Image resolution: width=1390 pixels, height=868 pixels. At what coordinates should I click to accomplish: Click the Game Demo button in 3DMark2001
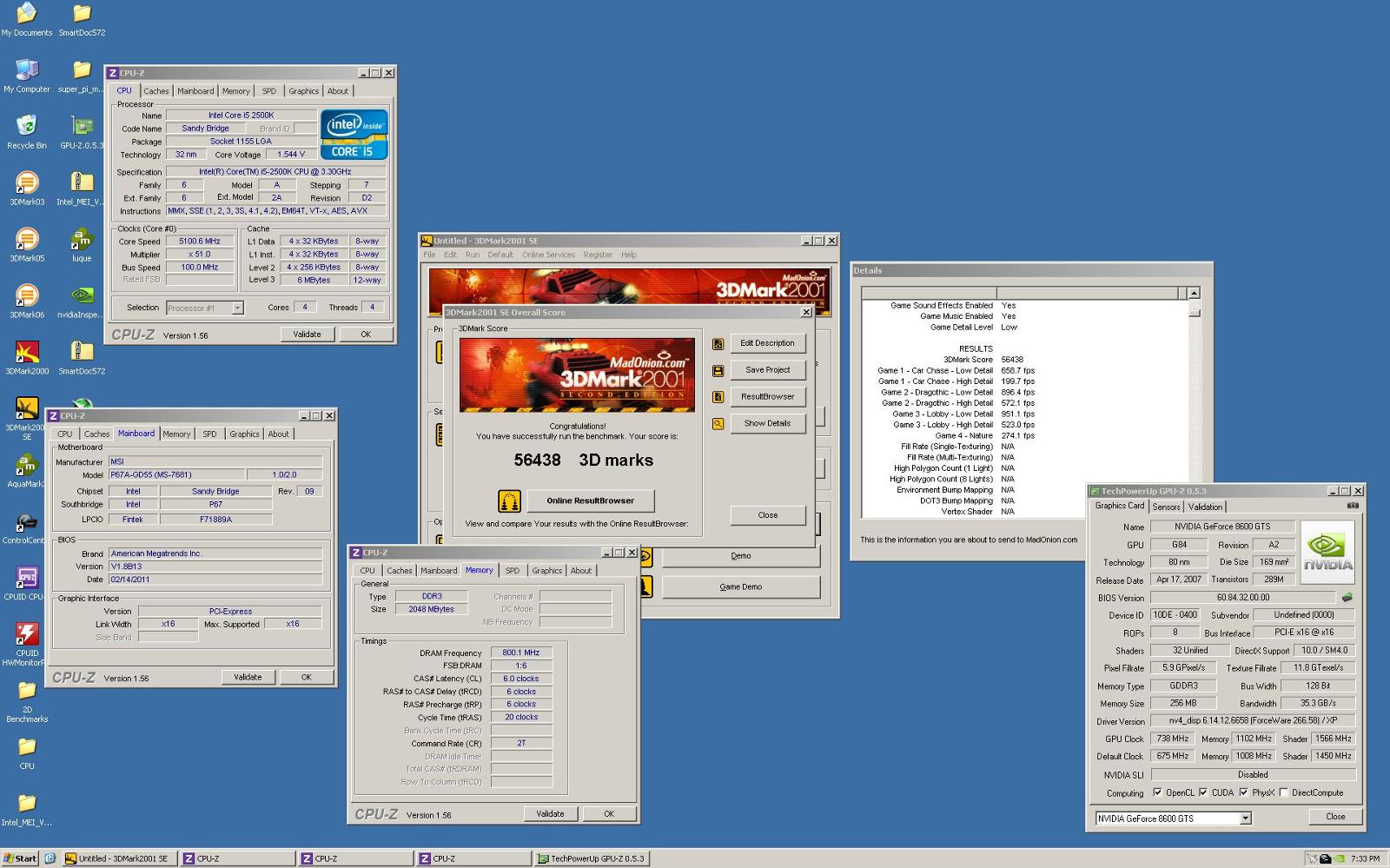(x=740, y=587)
